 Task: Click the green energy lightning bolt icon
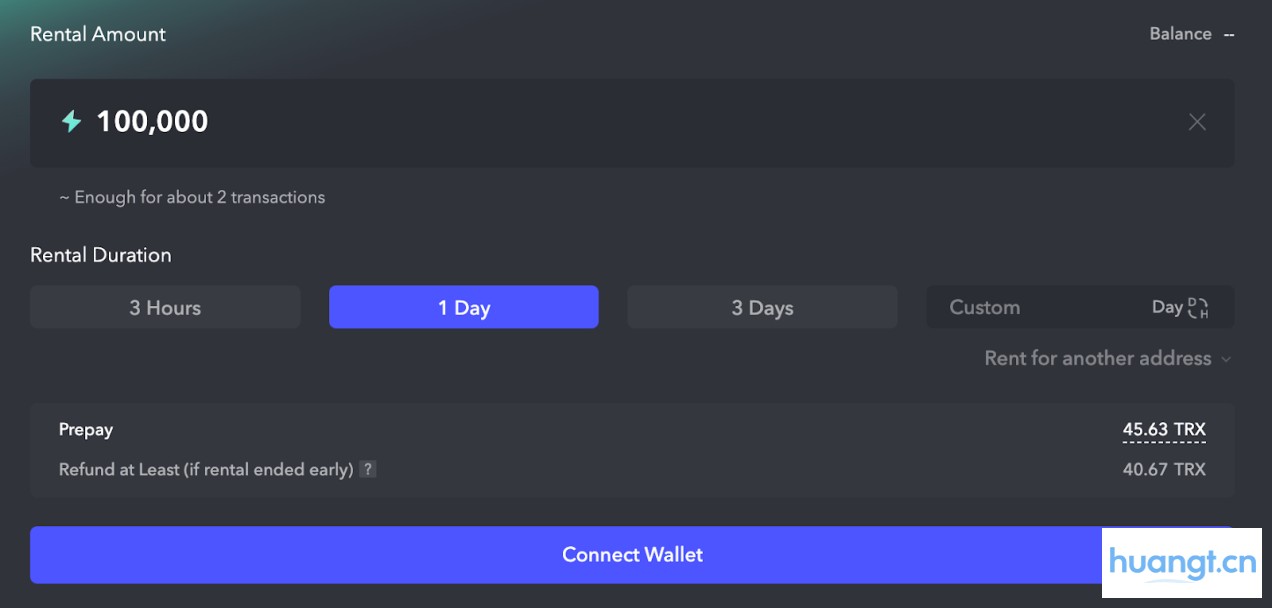71,122
